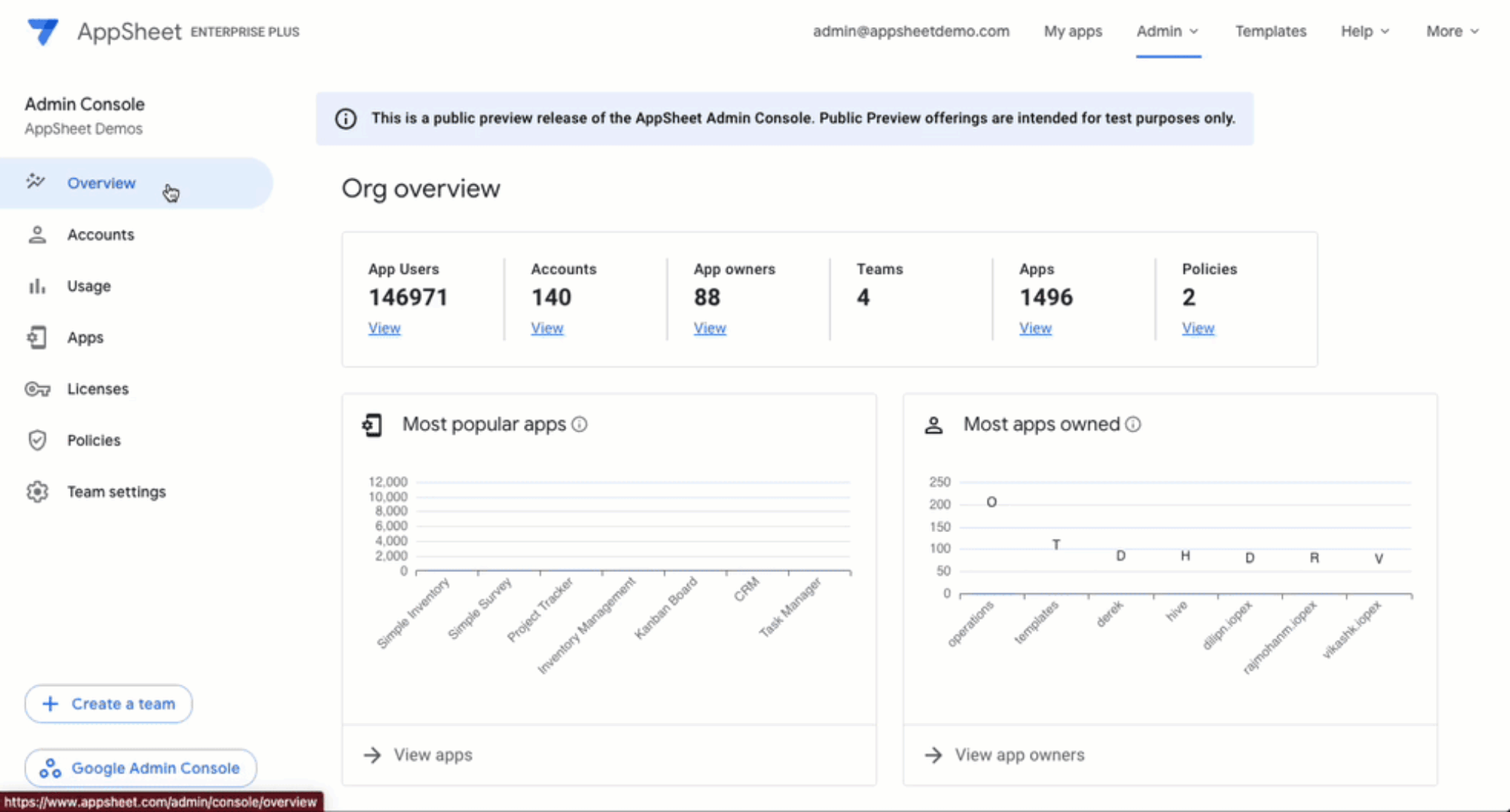Image resolution: width=1510 pixels, height=812 pixels.
Task: Expand the Help dropdown menu
Action: pos(1365,32)
